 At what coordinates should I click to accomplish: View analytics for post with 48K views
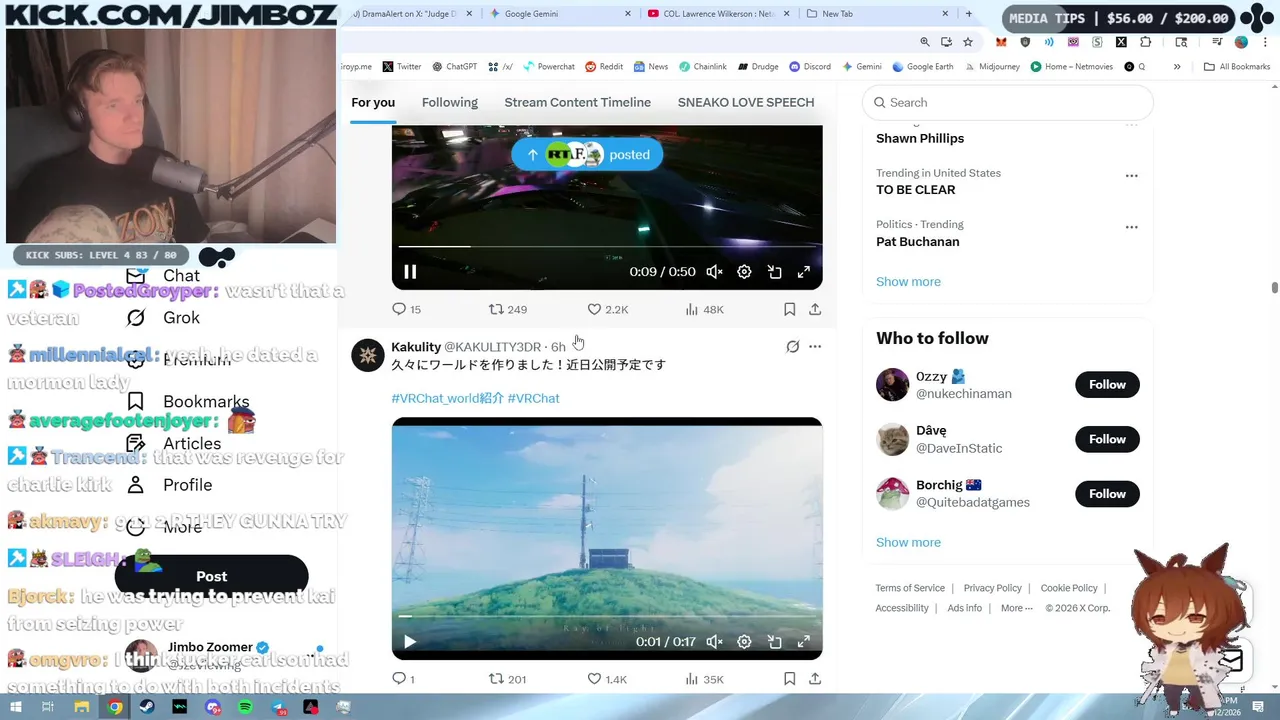[x=704, y=309]
